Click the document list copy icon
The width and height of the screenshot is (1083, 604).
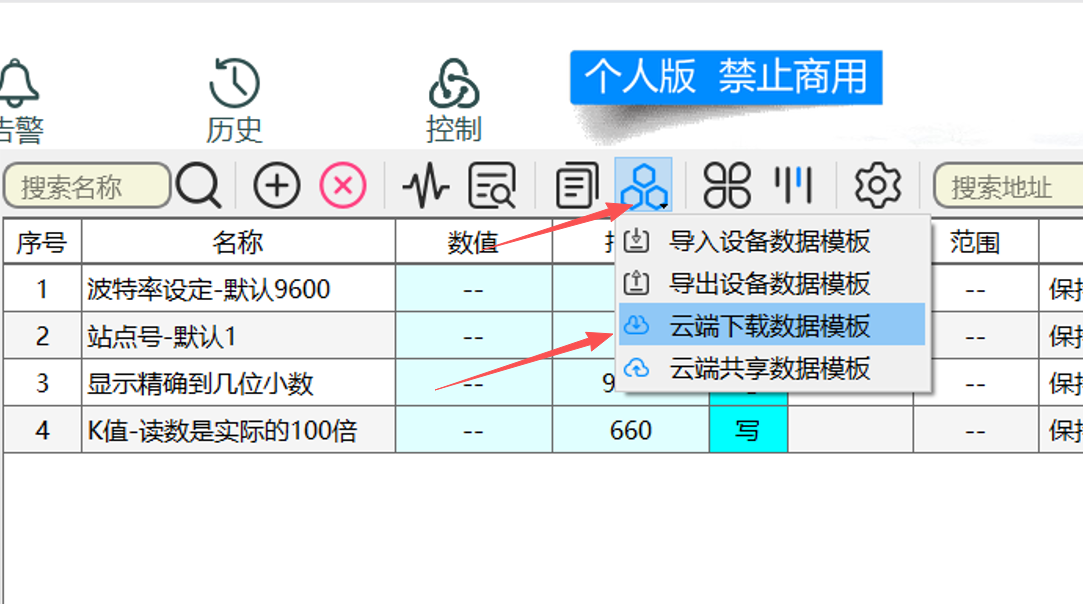coord(577,185)
